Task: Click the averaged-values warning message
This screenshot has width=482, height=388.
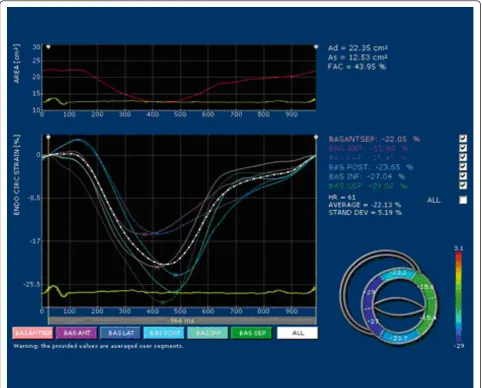Action: click(98, 346)
